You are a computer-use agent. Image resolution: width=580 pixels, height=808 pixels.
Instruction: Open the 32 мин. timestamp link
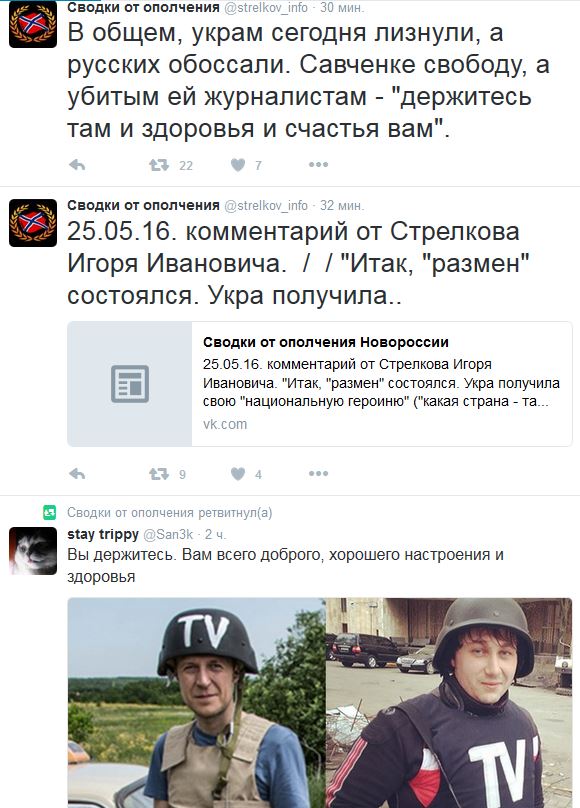[x=342, y=206]
